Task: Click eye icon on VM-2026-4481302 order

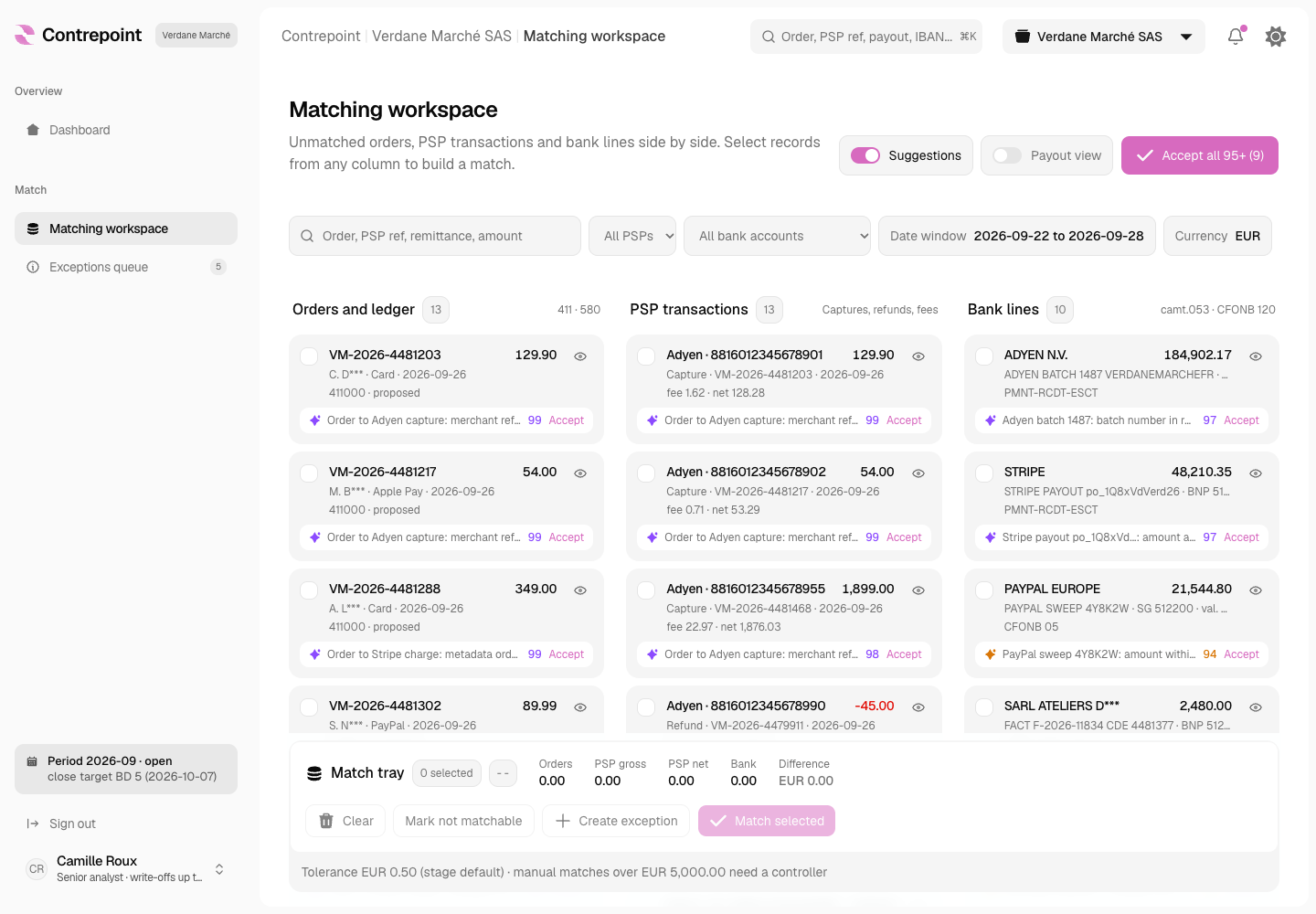Action: pos(580,707)
